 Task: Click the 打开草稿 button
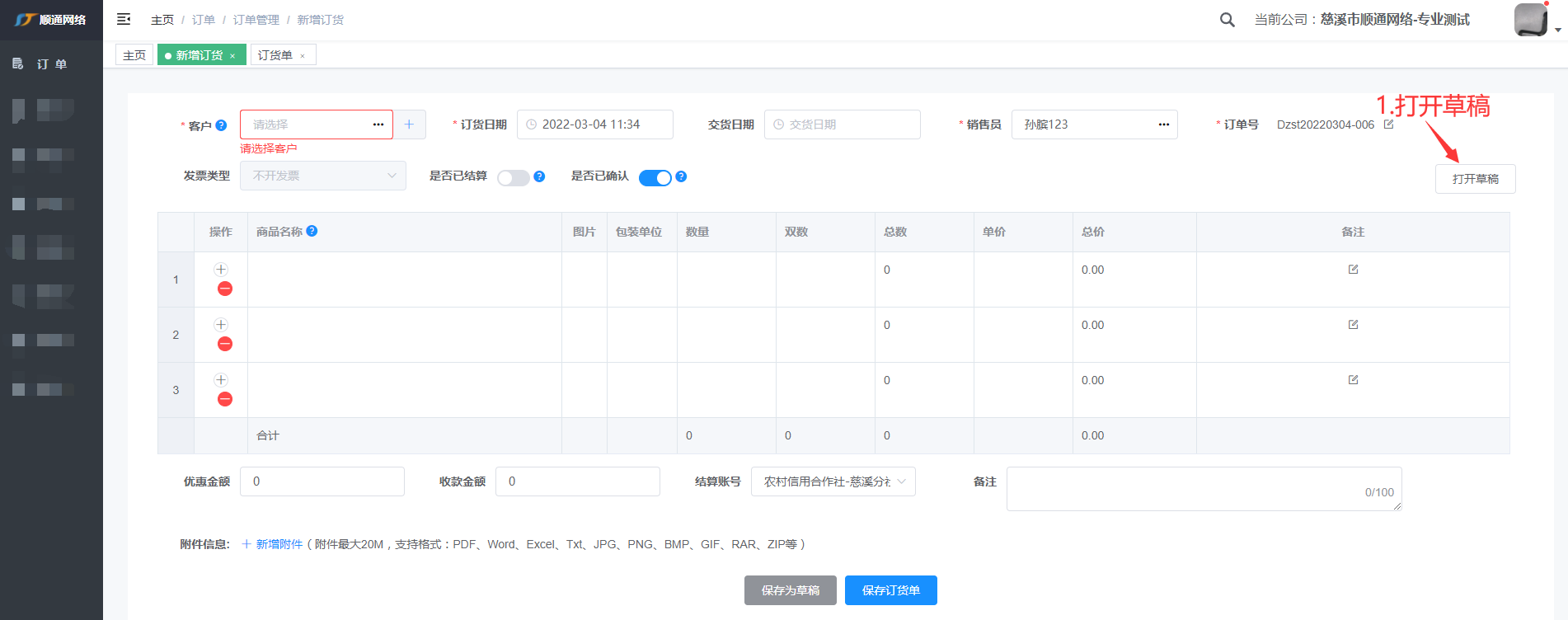1475,179
